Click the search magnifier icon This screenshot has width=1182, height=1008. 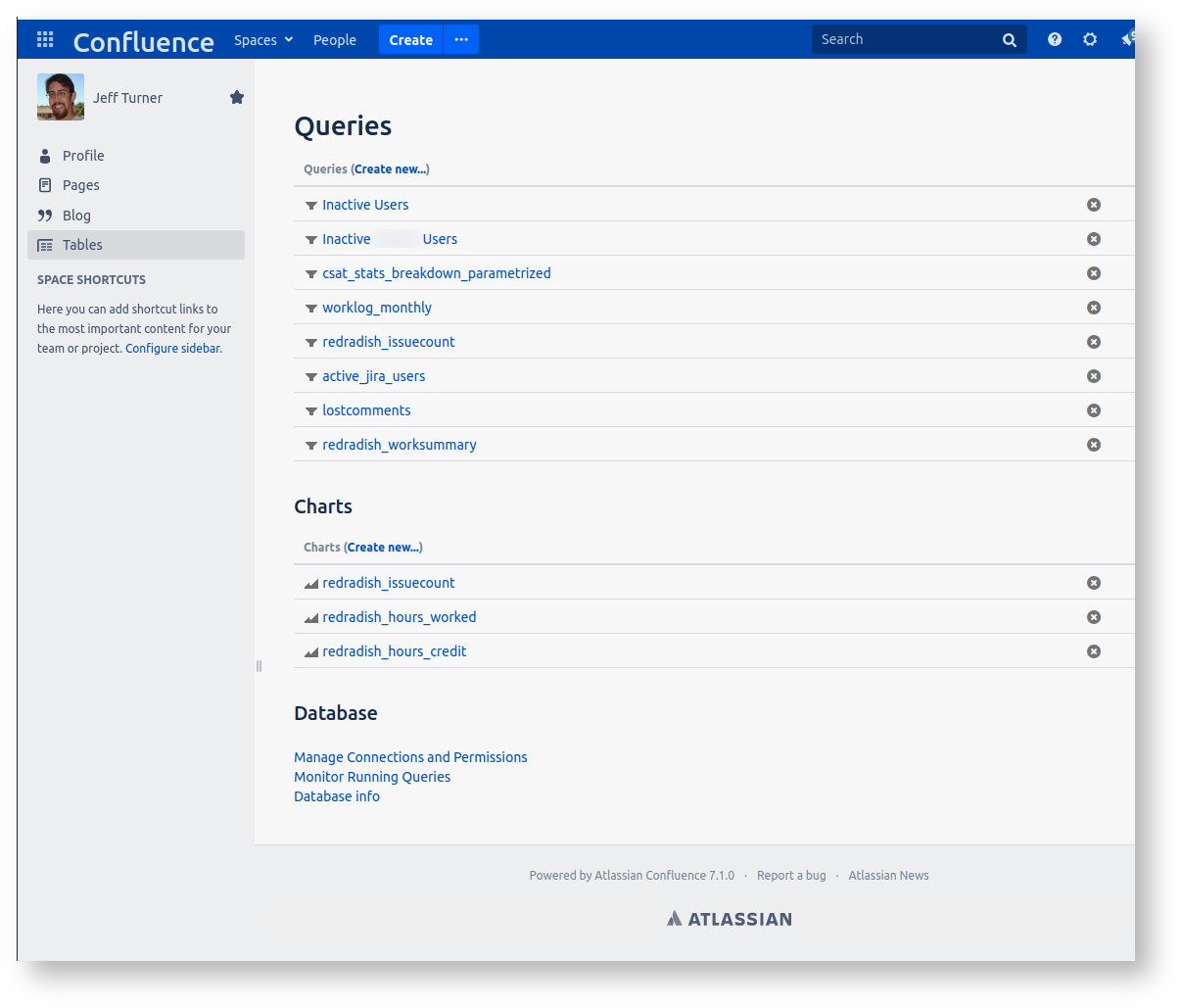tap(1009, 40)
